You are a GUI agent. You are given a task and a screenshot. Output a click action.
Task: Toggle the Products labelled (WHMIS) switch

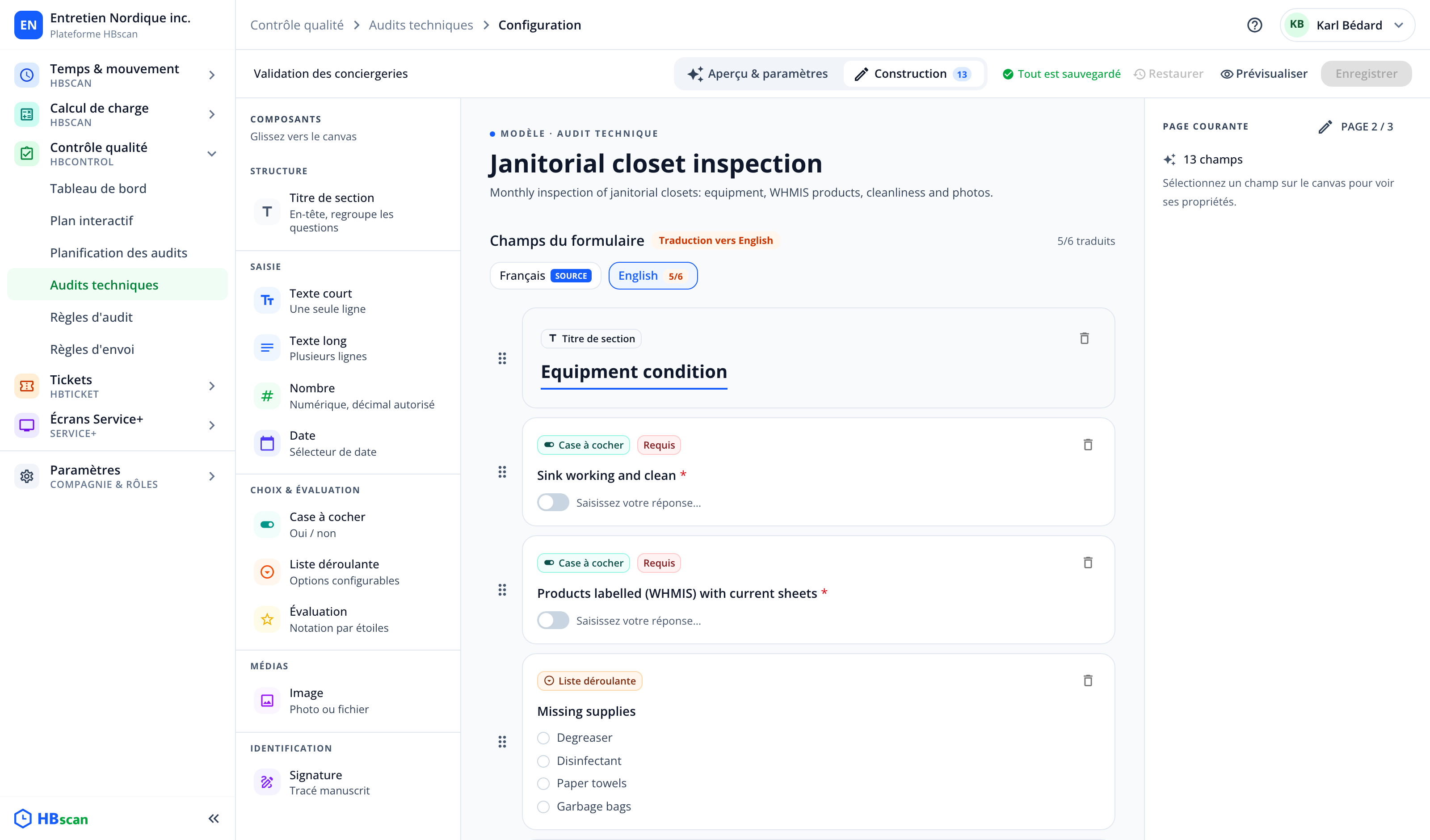[x=553, y=620]
